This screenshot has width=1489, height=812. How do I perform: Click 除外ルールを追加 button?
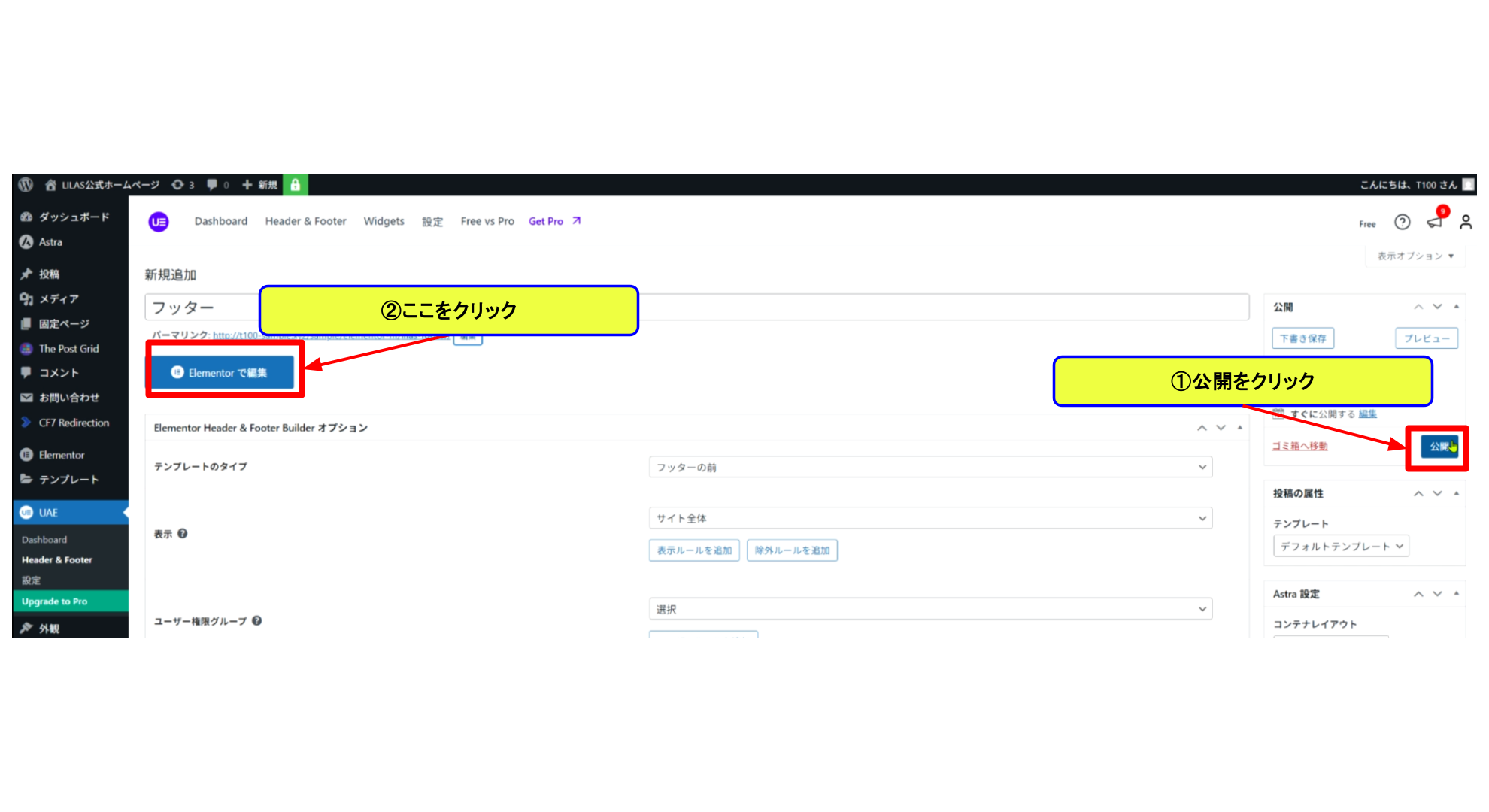point(792,550)
